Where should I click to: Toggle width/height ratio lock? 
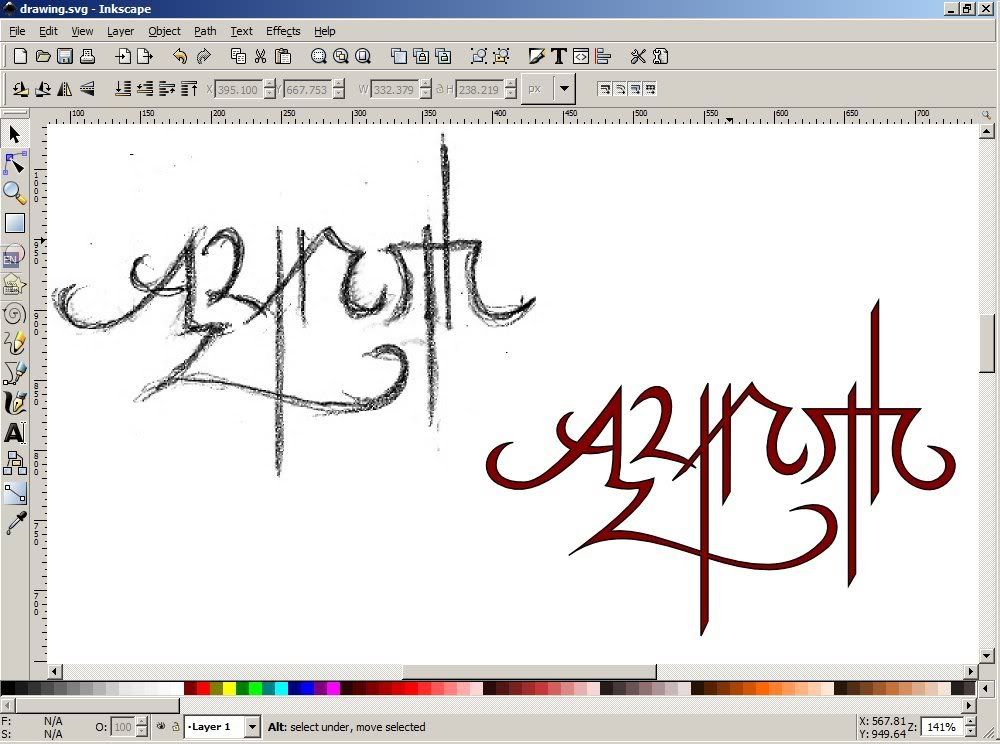tap(439, 89)
